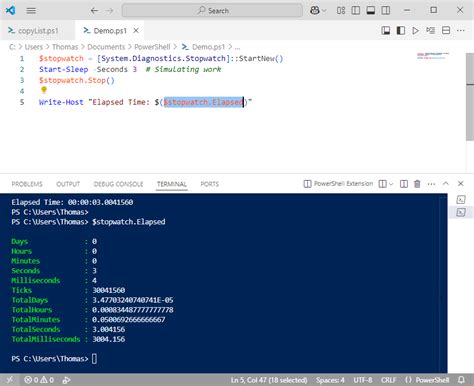This screenshot has height=386, width=474.
Task: Open notifications with the bell icon
Action: [x=461, y=380]
